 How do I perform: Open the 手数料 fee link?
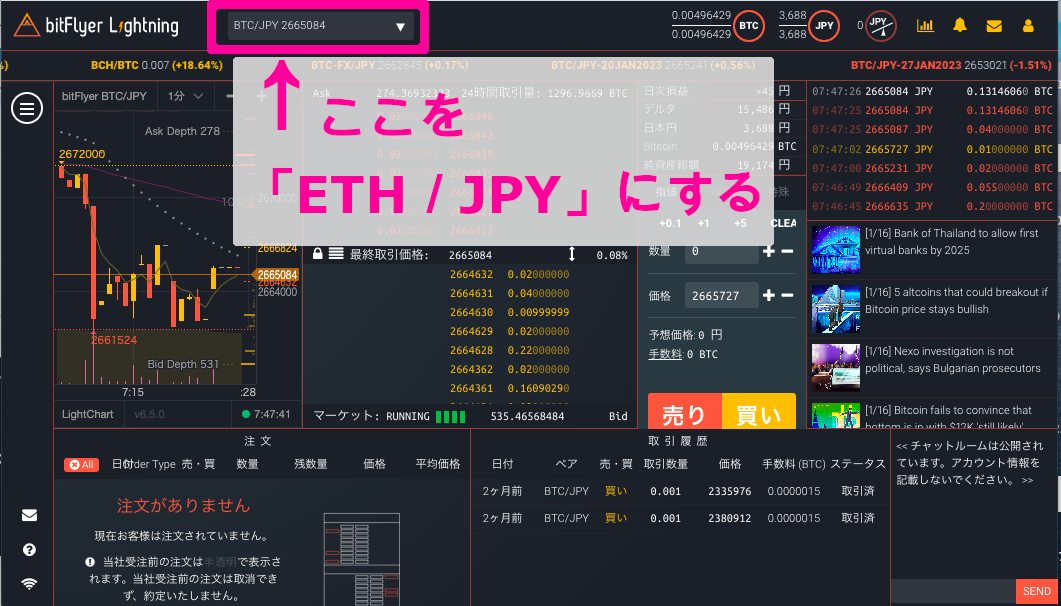(x=665, y=354)
